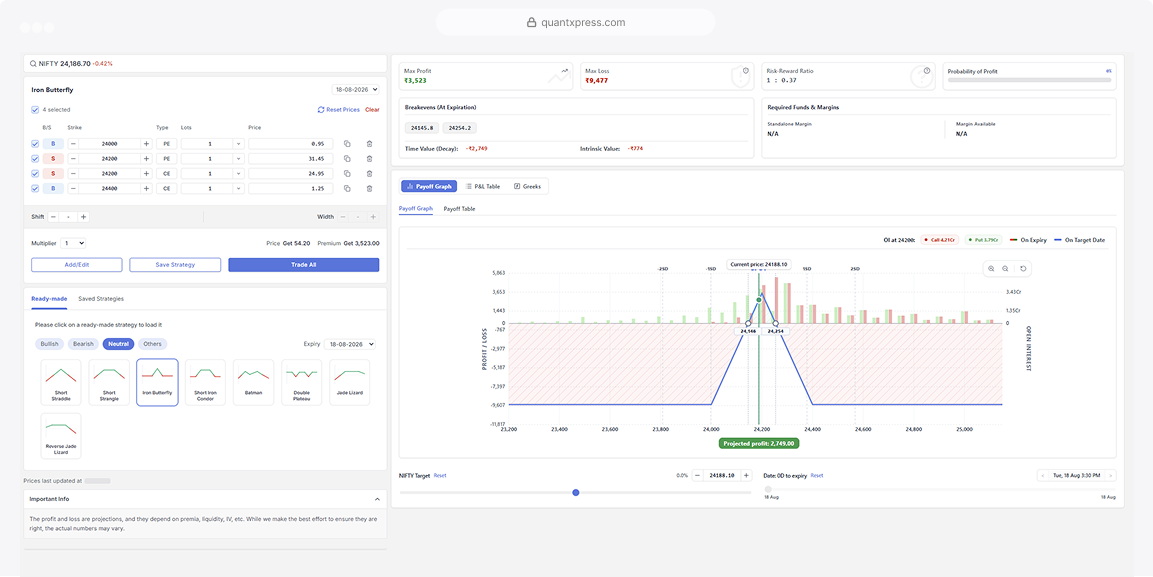Toggle the '4 selected' select-all checkbox
The height and width of the screenshot is (577, 1153).
(x=35, y=110)
